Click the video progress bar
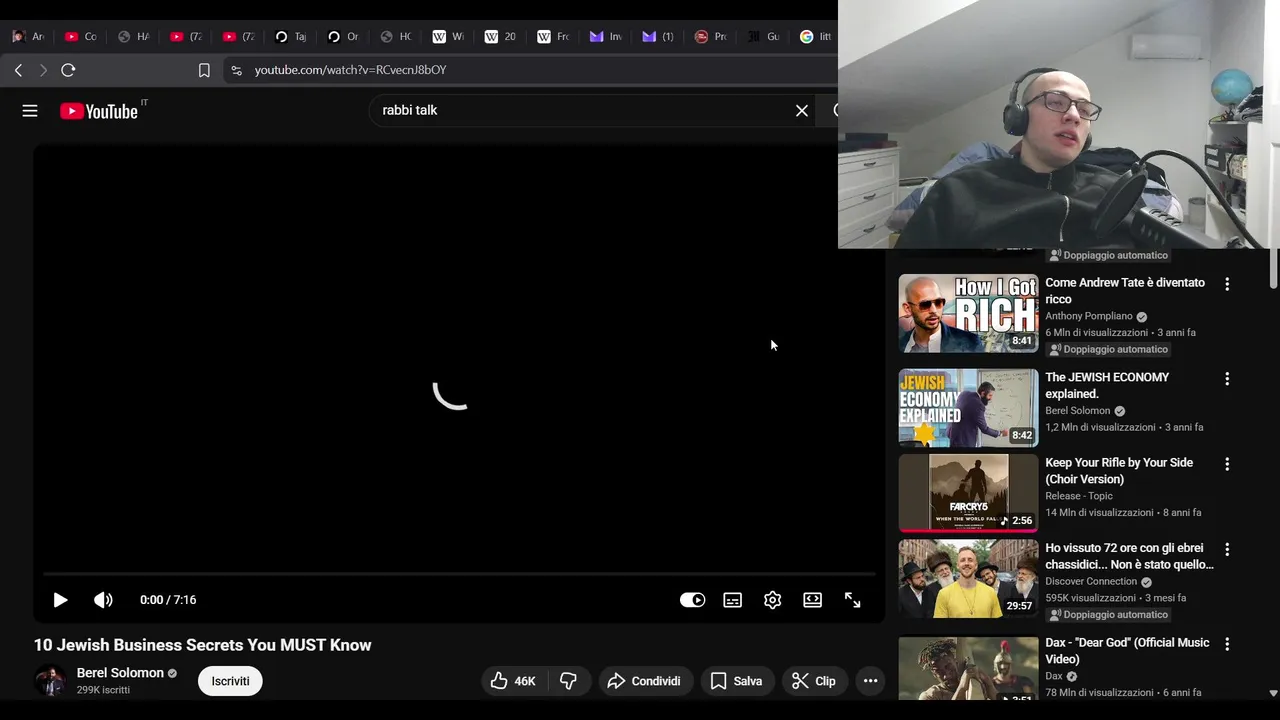The height and width of the screenshot is (720, 1280). (x=459, y=574)
